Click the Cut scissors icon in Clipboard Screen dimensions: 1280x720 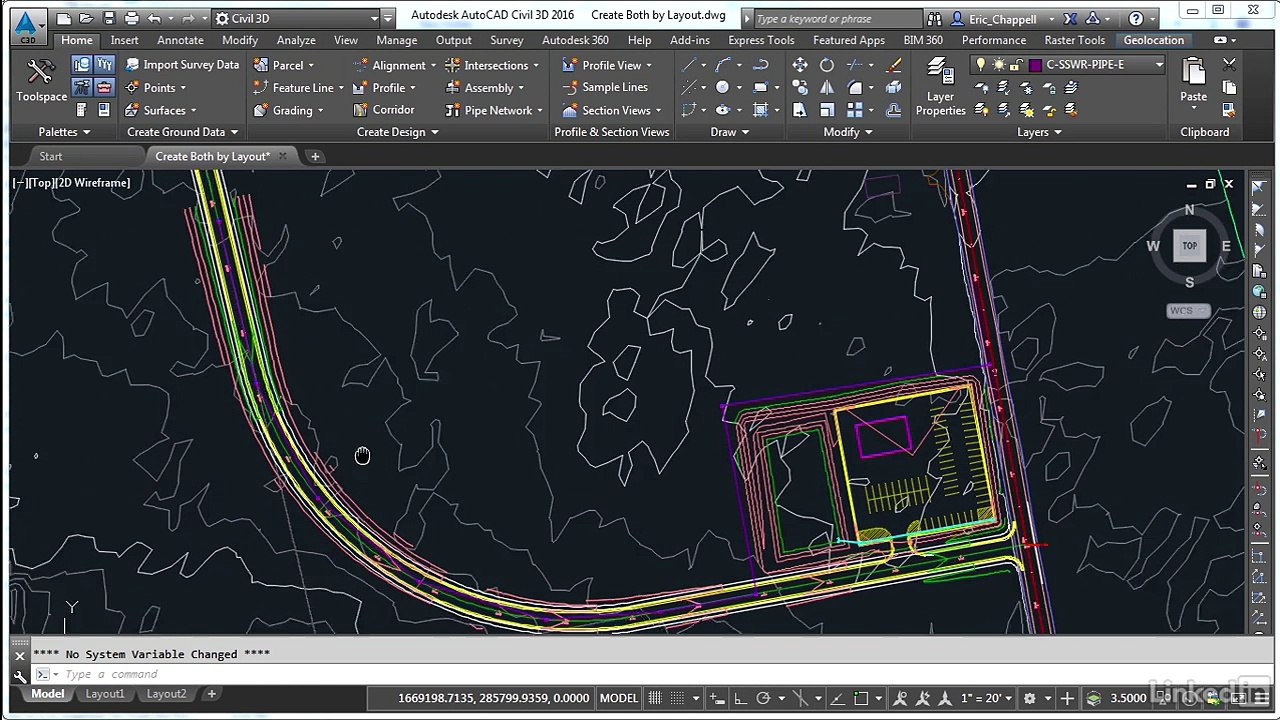point(1229,65)
